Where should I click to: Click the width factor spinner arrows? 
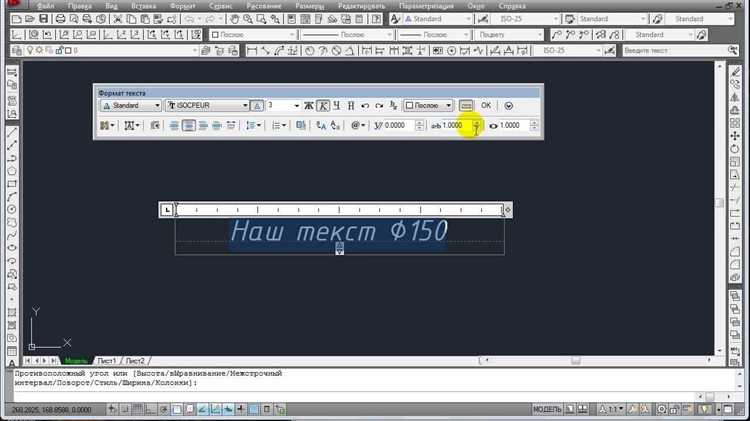[534, 125]
